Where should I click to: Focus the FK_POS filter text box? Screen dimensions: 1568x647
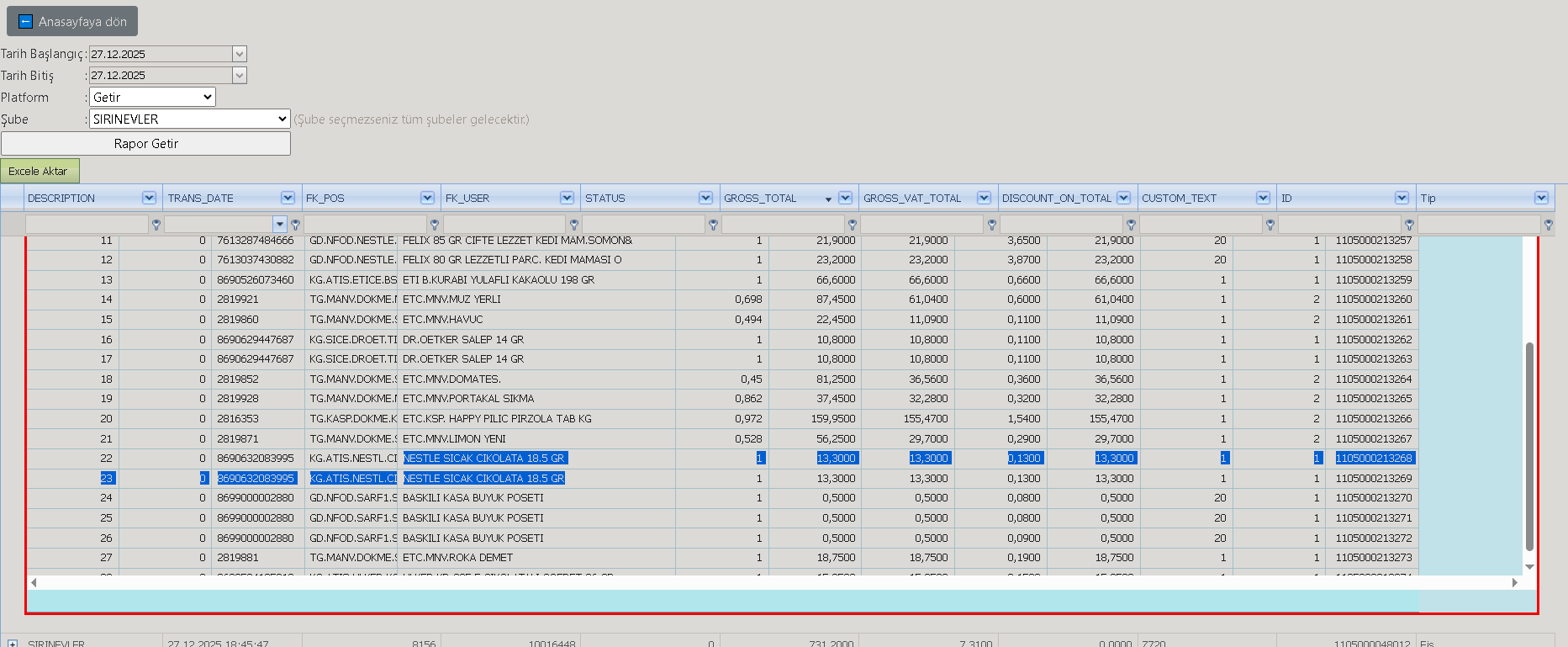click(x=366, y=225)
